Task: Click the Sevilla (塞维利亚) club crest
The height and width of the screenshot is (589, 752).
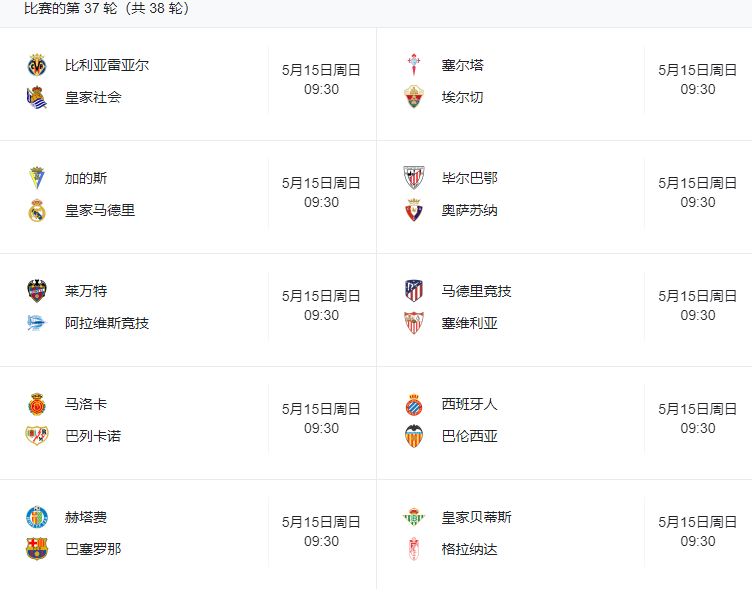Action: pos(414,323)
